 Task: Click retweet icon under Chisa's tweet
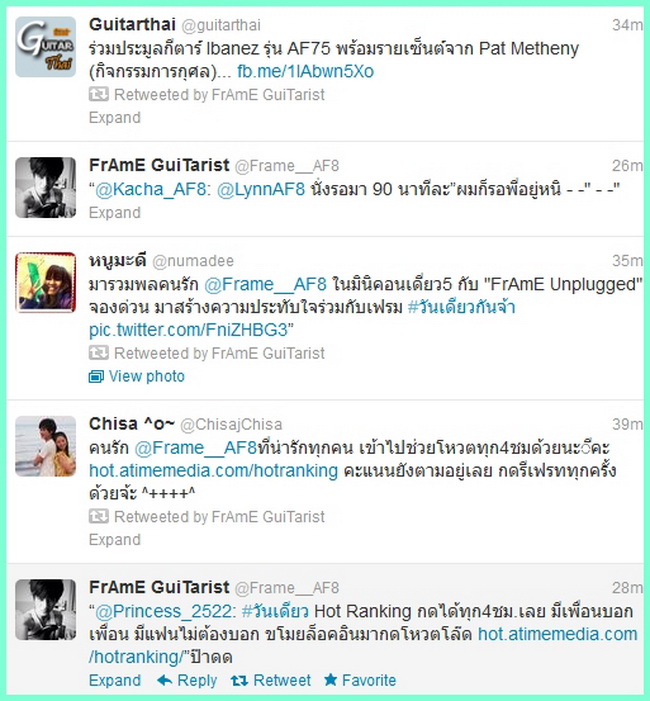tap(98, 516)
